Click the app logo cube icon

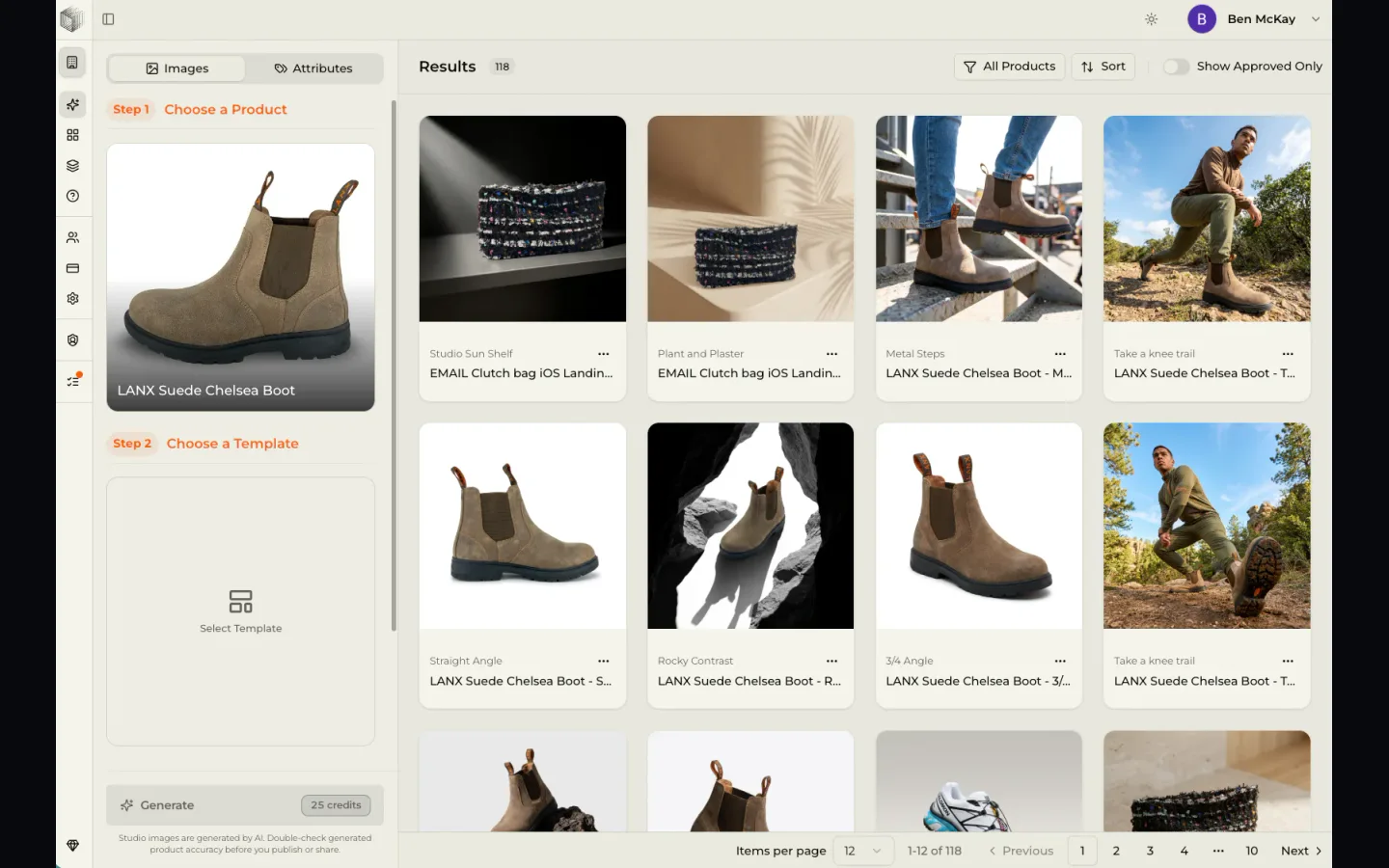pyautogui.click(x=71, y=19)
